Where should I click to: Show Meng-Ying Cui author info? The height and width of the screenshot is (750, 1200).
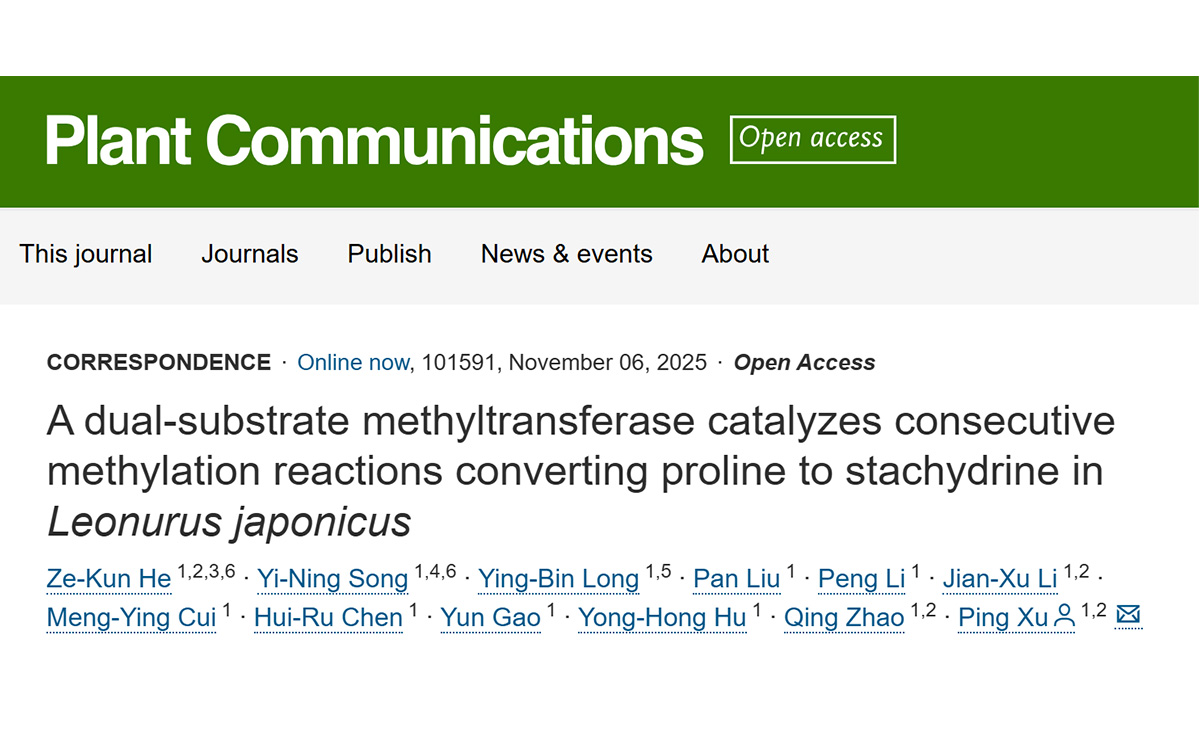[131, 618]
